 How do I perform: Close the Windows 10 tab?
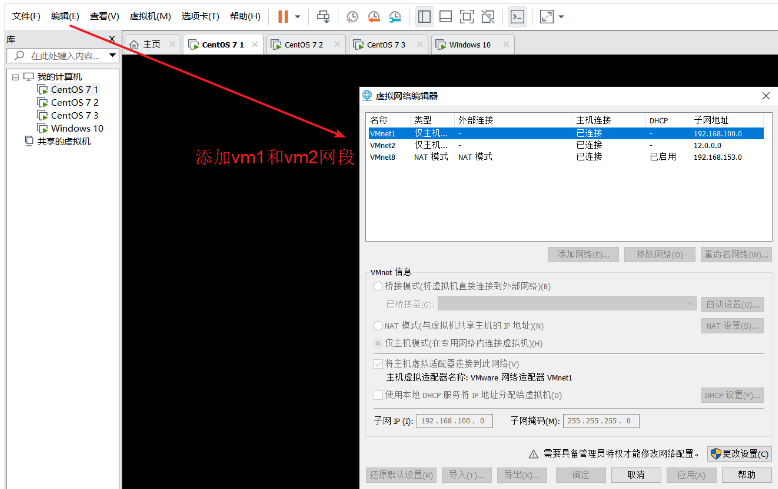pyautogui.click(x=506, y=44)
